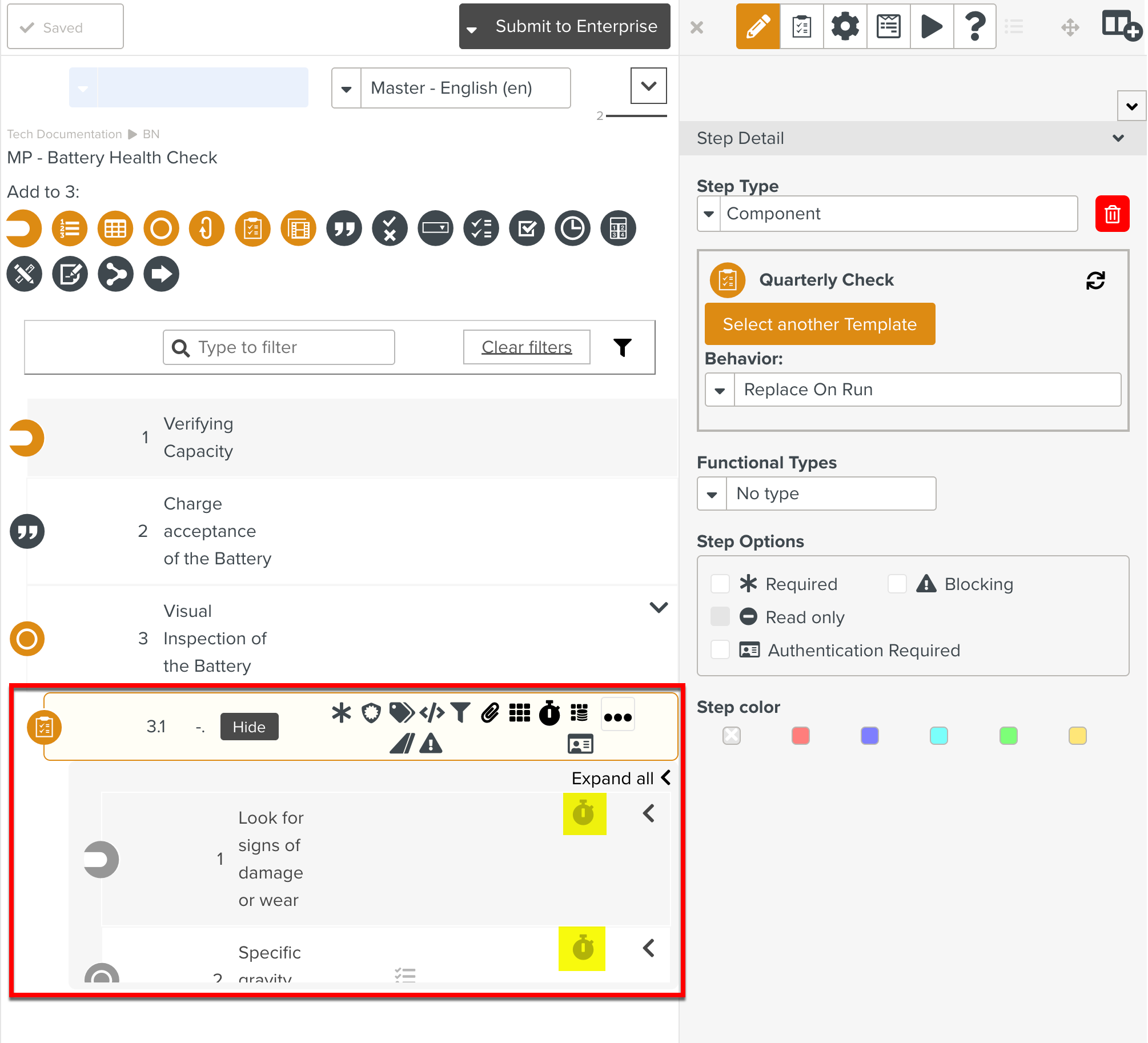Toggle Authentication Required checkbox
1148x1043 pixels.
coord(720,650)
